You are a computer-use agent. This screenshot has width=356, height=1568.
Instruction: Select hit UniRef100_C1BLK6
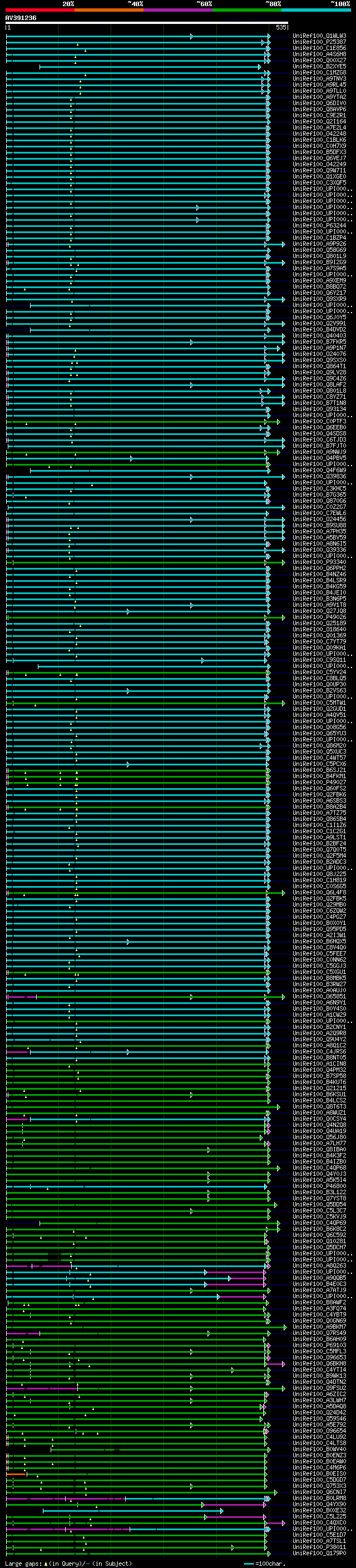coord(319,140)
